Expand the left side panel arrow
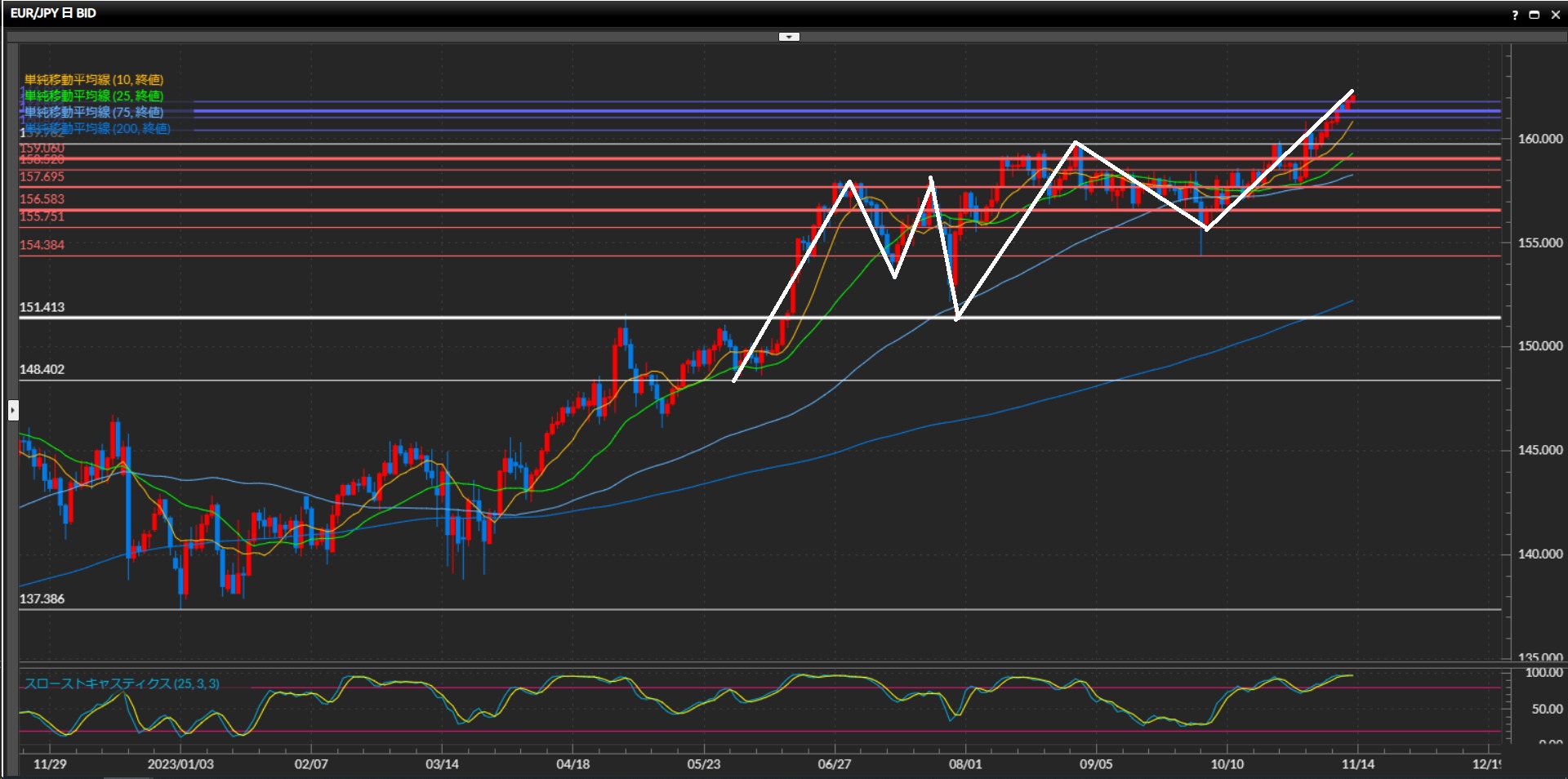This screenshot has width=1568, height=779. tap(13, 409)
